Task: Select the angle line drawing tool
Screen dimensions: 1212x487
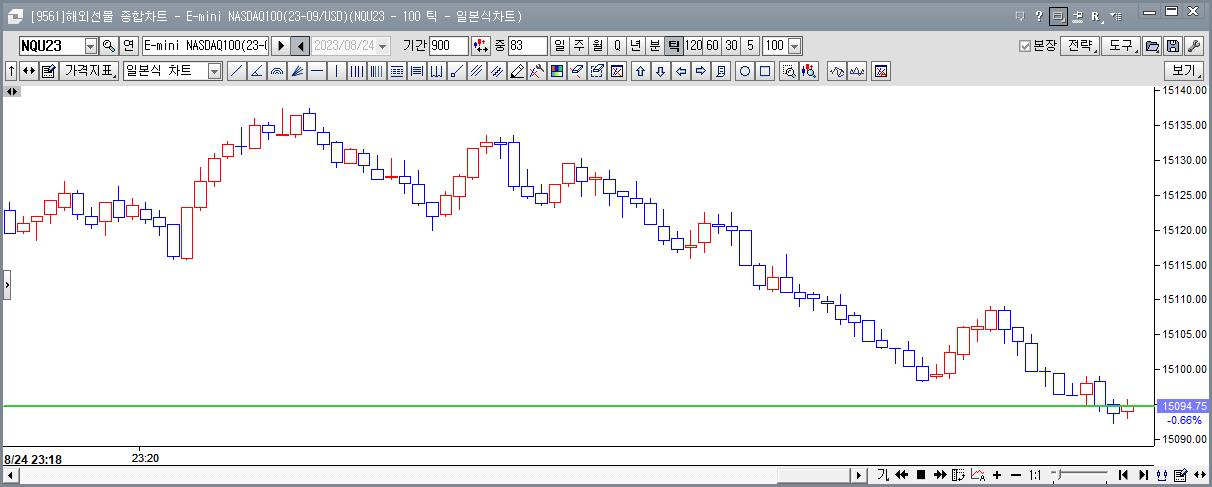Action: click(256, 71)
